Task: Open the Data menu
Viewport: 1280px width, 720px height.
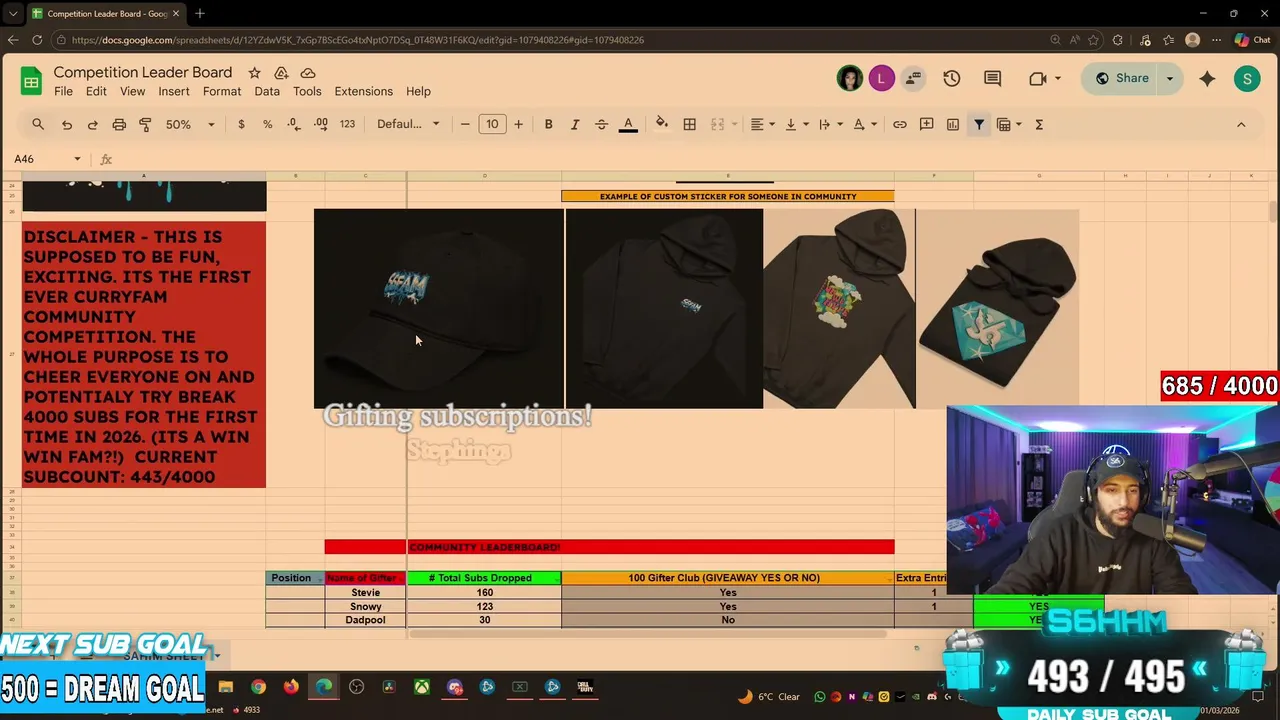Action: point(267,91)
